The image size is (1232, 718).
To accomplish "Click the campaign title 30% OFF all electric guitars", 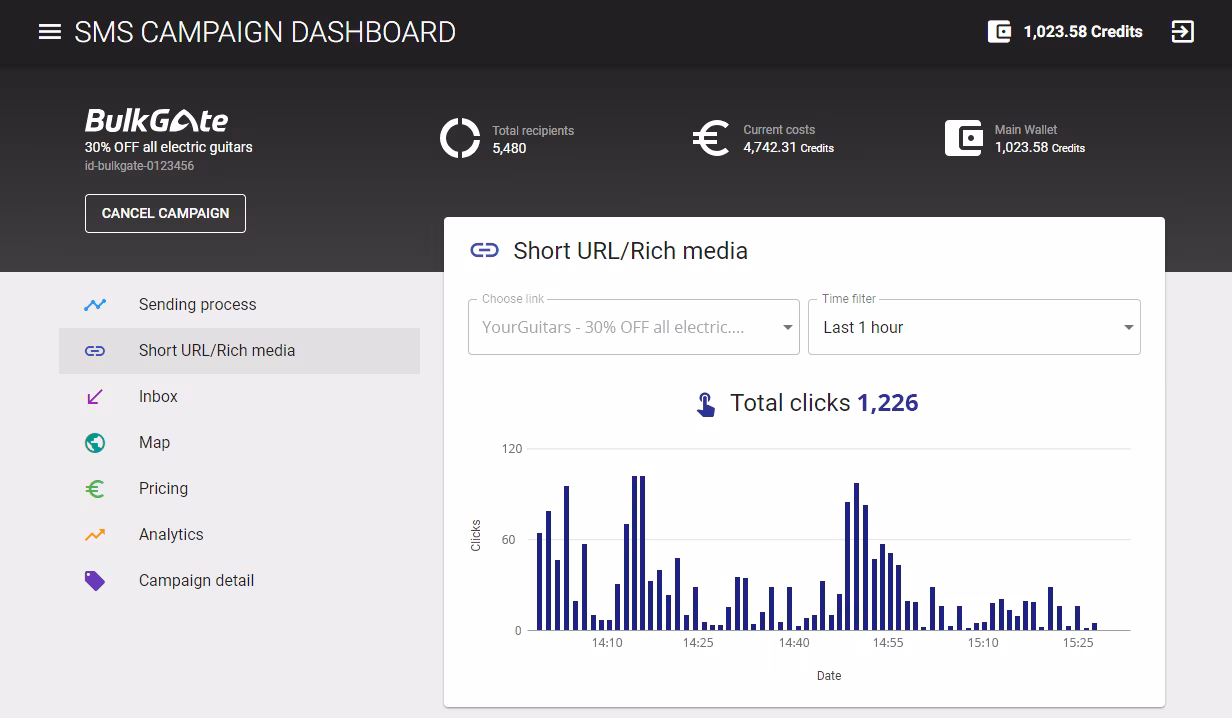I will 168,147.
